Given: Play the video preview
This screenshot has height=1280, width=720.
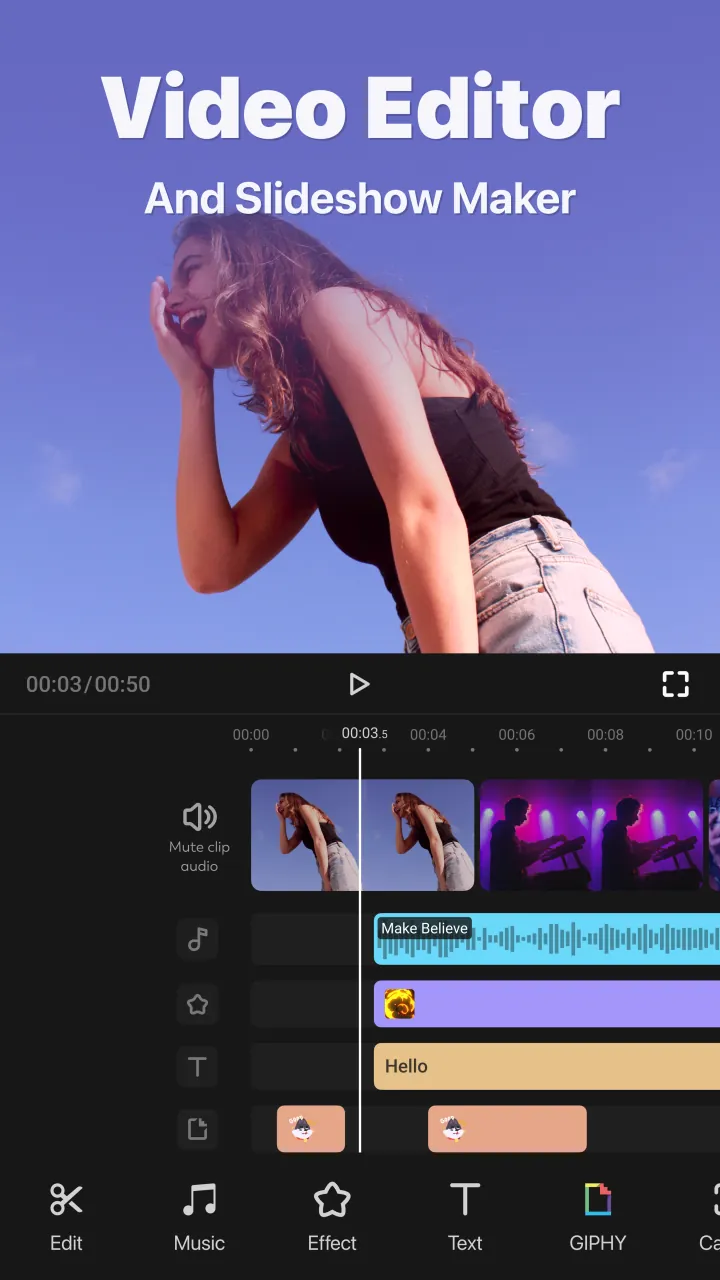Looking at the screenshot, I should coord(359,684).
